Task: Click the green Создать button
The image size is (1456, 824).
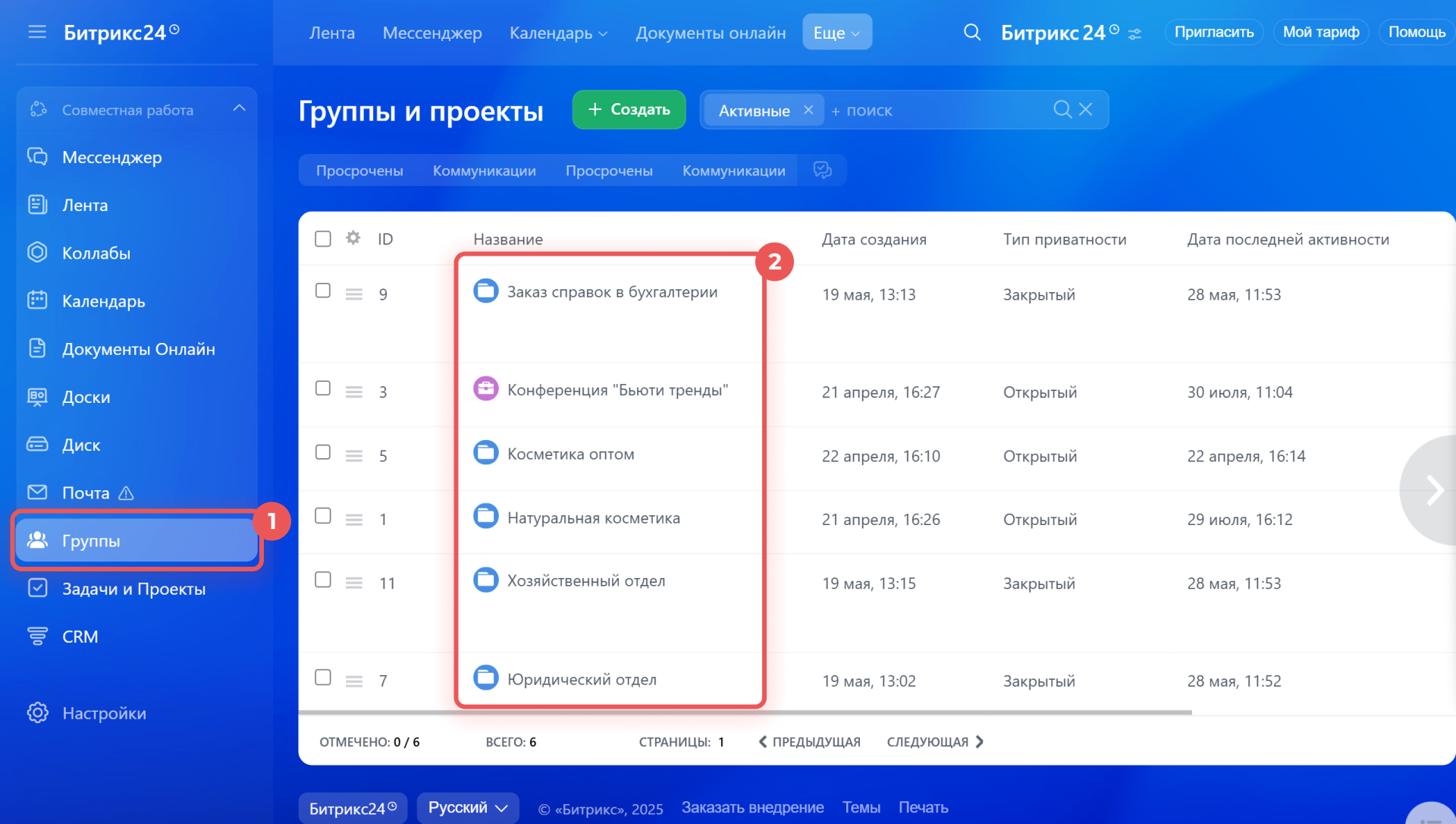Action: 629,109
